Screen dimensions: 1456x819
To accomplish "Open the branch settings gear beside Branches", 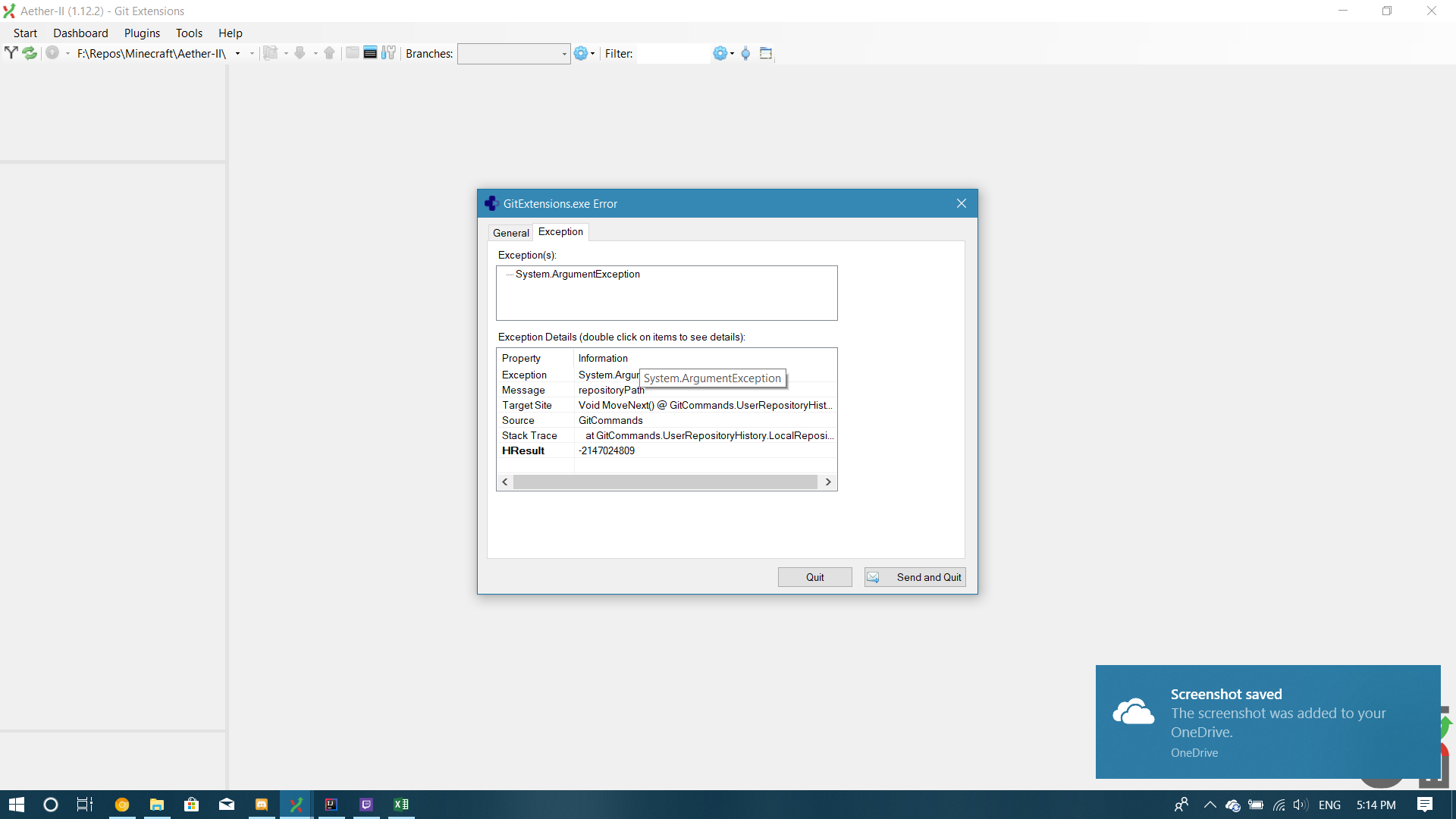I will click(581, 53).
